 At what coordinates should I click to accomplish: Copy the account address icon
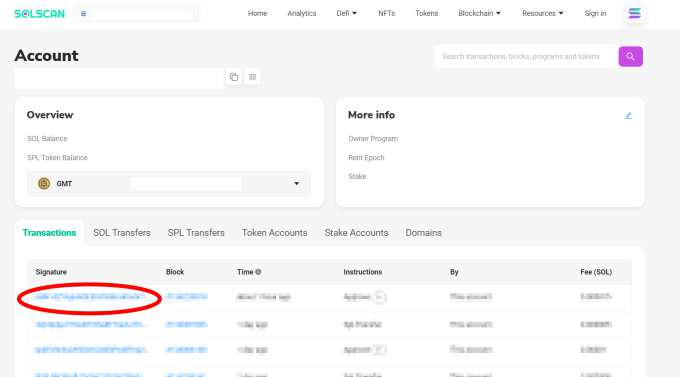[x=234, y=77]
